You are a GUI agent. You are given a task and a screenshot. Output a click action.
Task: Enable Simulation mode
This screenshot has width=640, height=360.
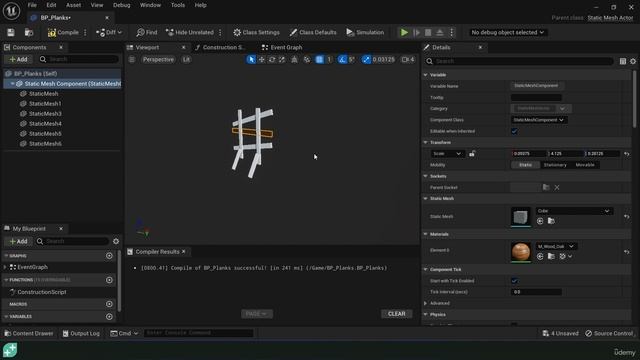click(x=365, y=33)
